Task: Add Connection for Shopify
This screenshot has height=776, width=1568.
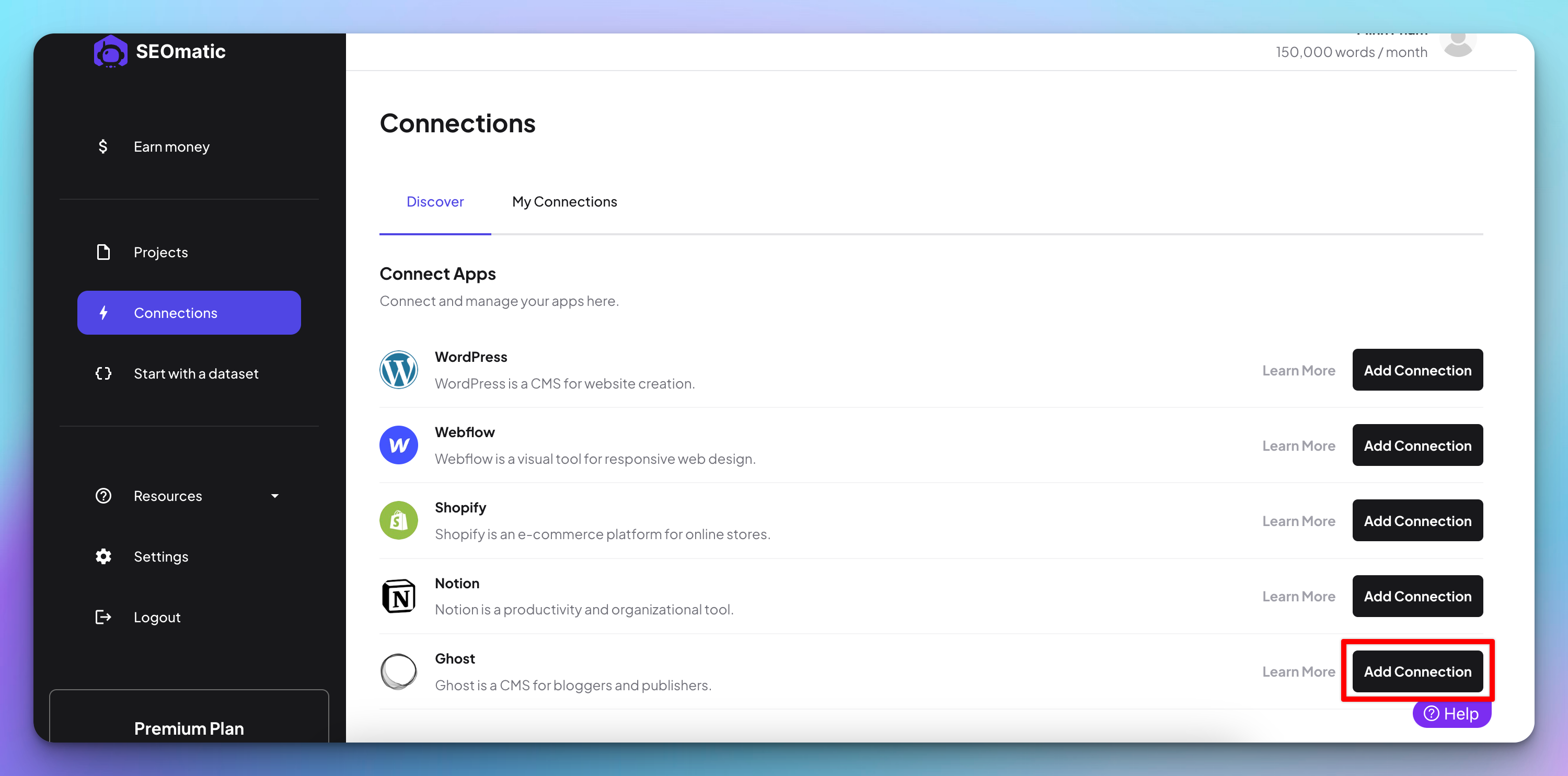Action: coord(1417,521)
